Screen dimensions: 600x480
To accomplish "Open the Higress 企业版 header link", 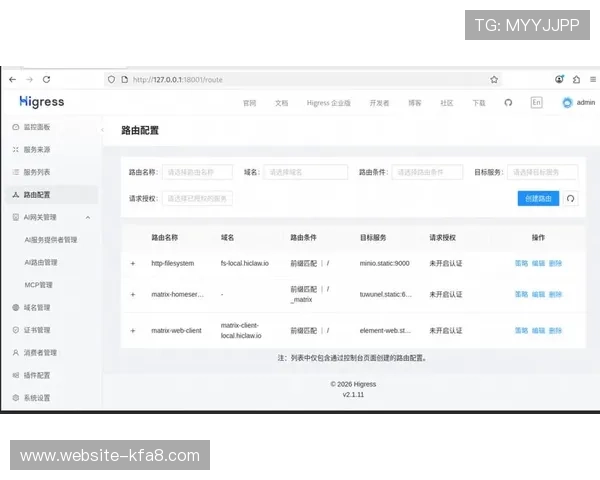I will (x=329, y=103).
